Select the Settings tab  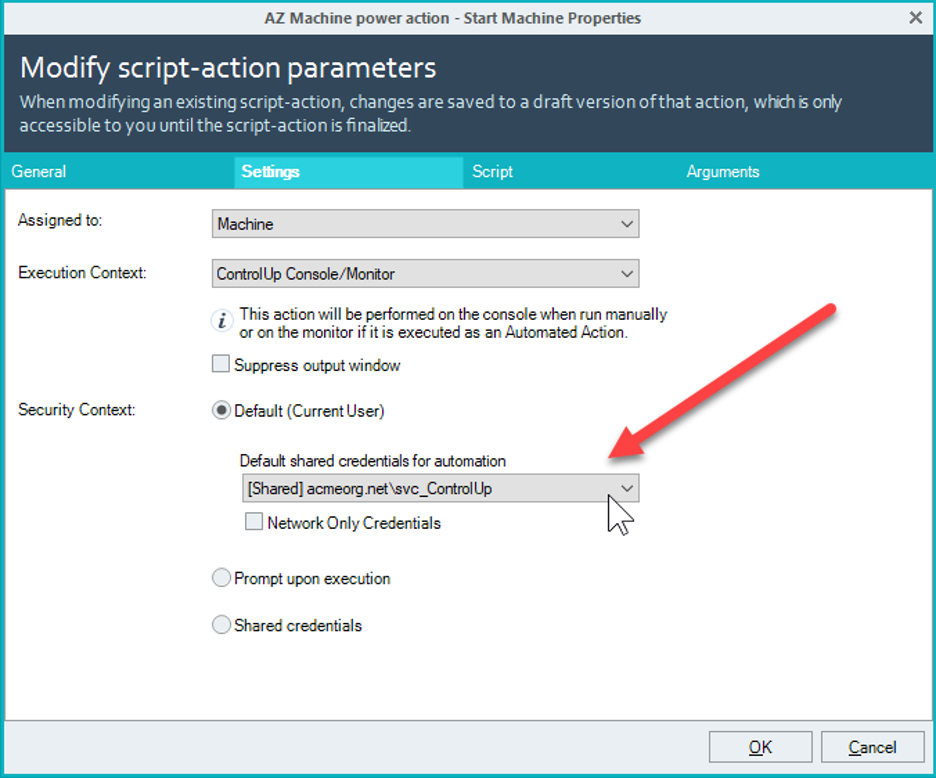click(349, 172)
